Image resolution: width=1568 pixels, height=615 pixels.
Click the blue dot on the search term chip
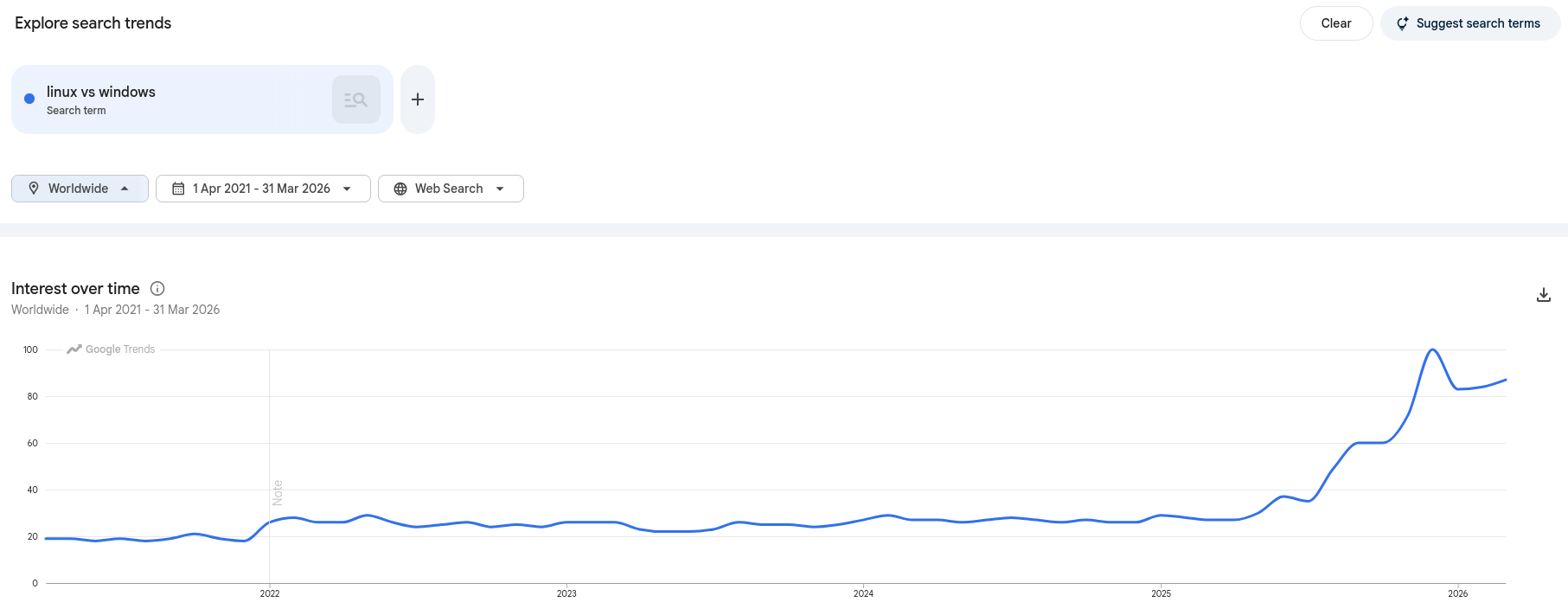pos(29,99)
